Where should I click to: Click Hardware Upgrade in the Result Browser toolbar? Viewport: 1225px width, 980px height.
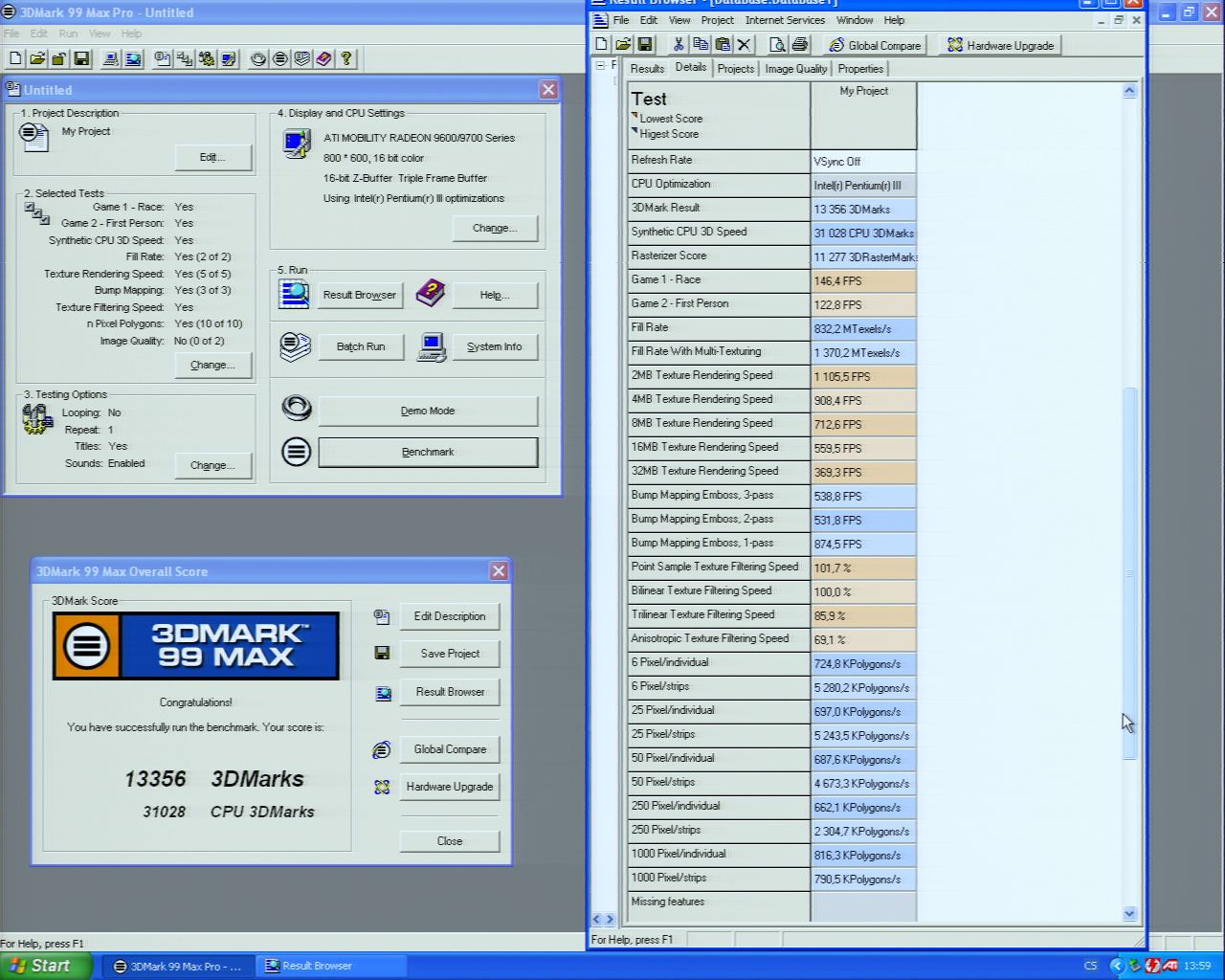point(1000,45)
